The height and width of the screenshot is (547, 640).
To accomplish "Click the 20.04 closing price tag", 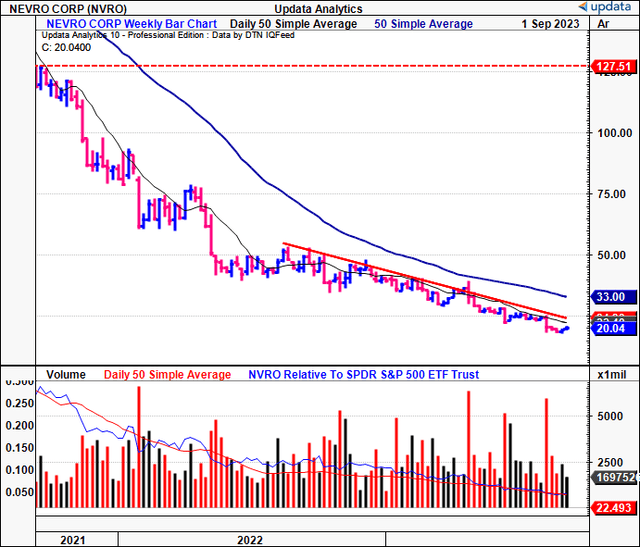I will [x=613, y=328].
